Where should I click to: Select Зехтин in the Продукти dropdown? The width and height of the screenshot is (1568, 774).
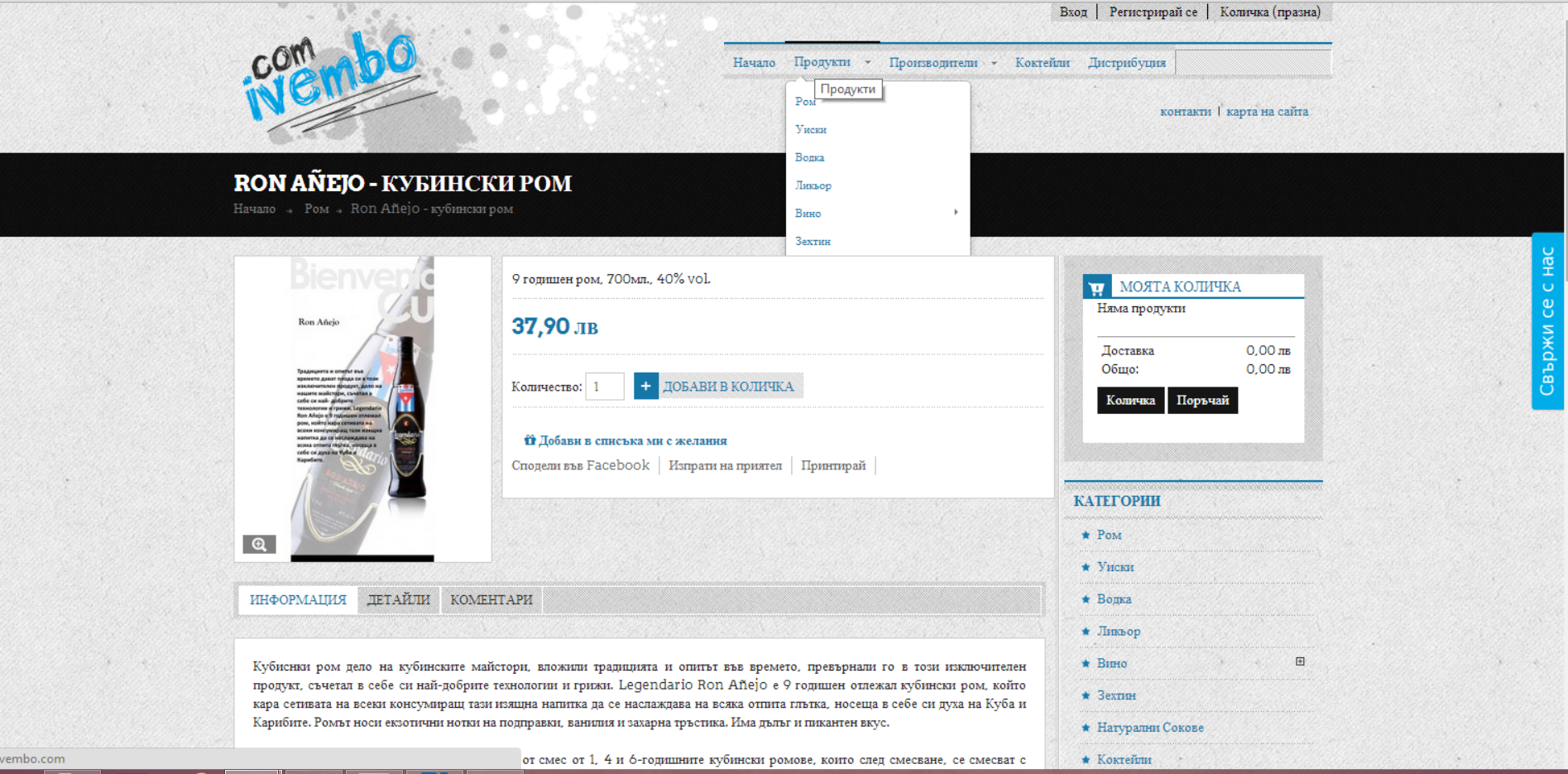pyautogui.click(x=813, y=242)
